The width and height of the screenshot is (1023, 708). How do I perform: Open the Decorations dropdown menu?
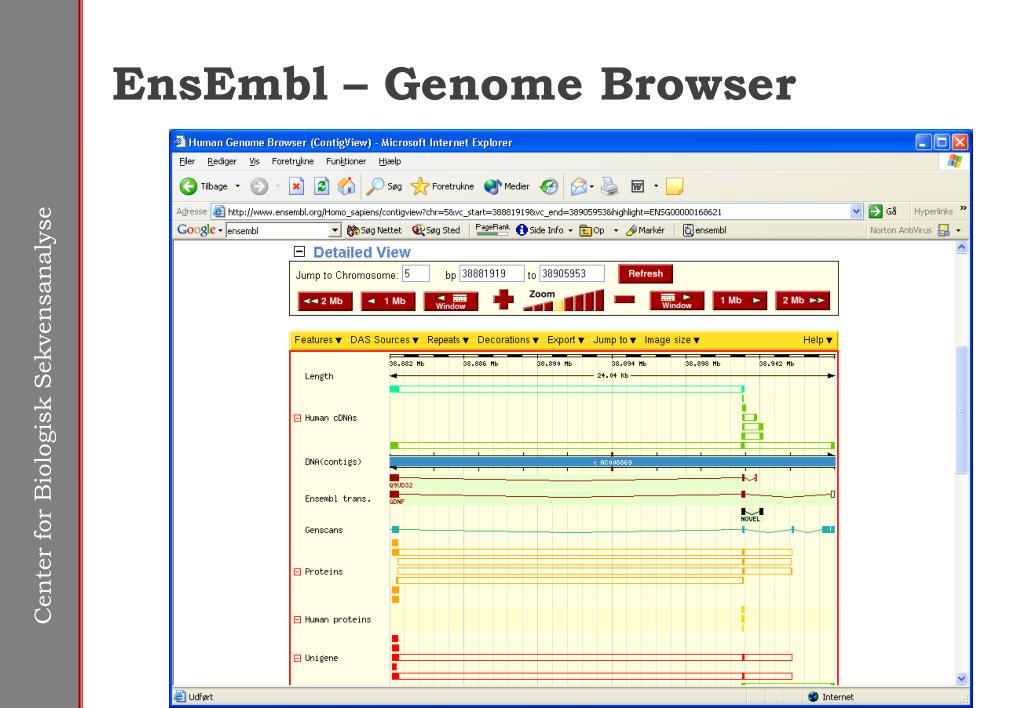508,340
